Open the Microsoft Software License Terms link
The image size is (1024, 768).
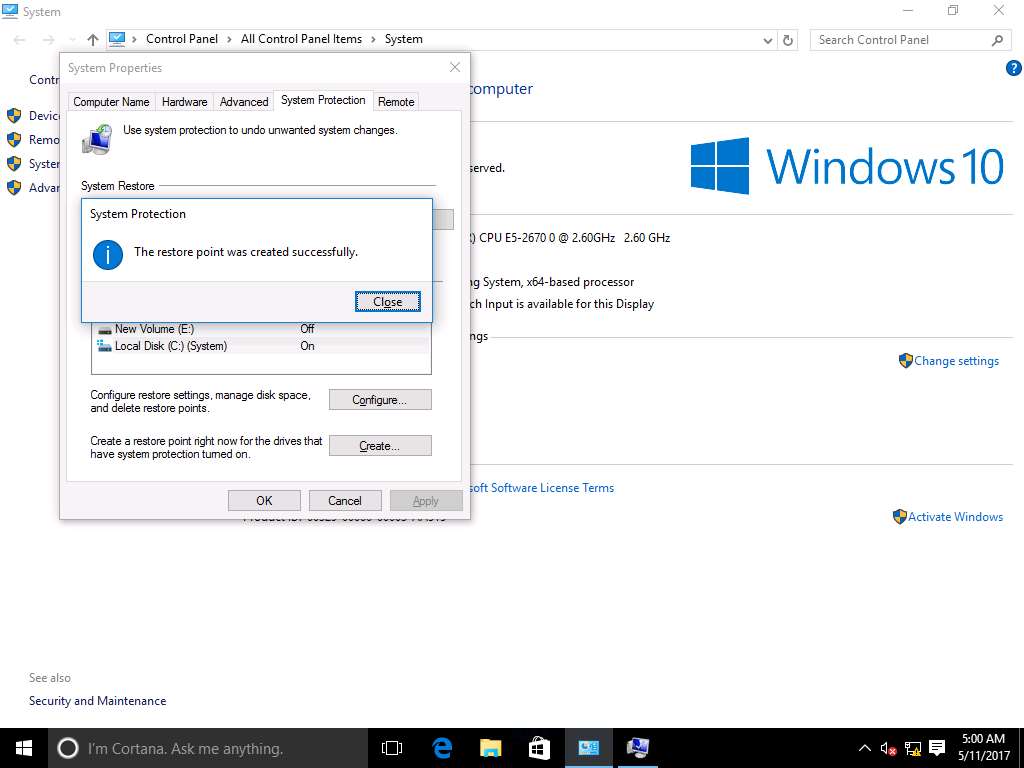542,488
